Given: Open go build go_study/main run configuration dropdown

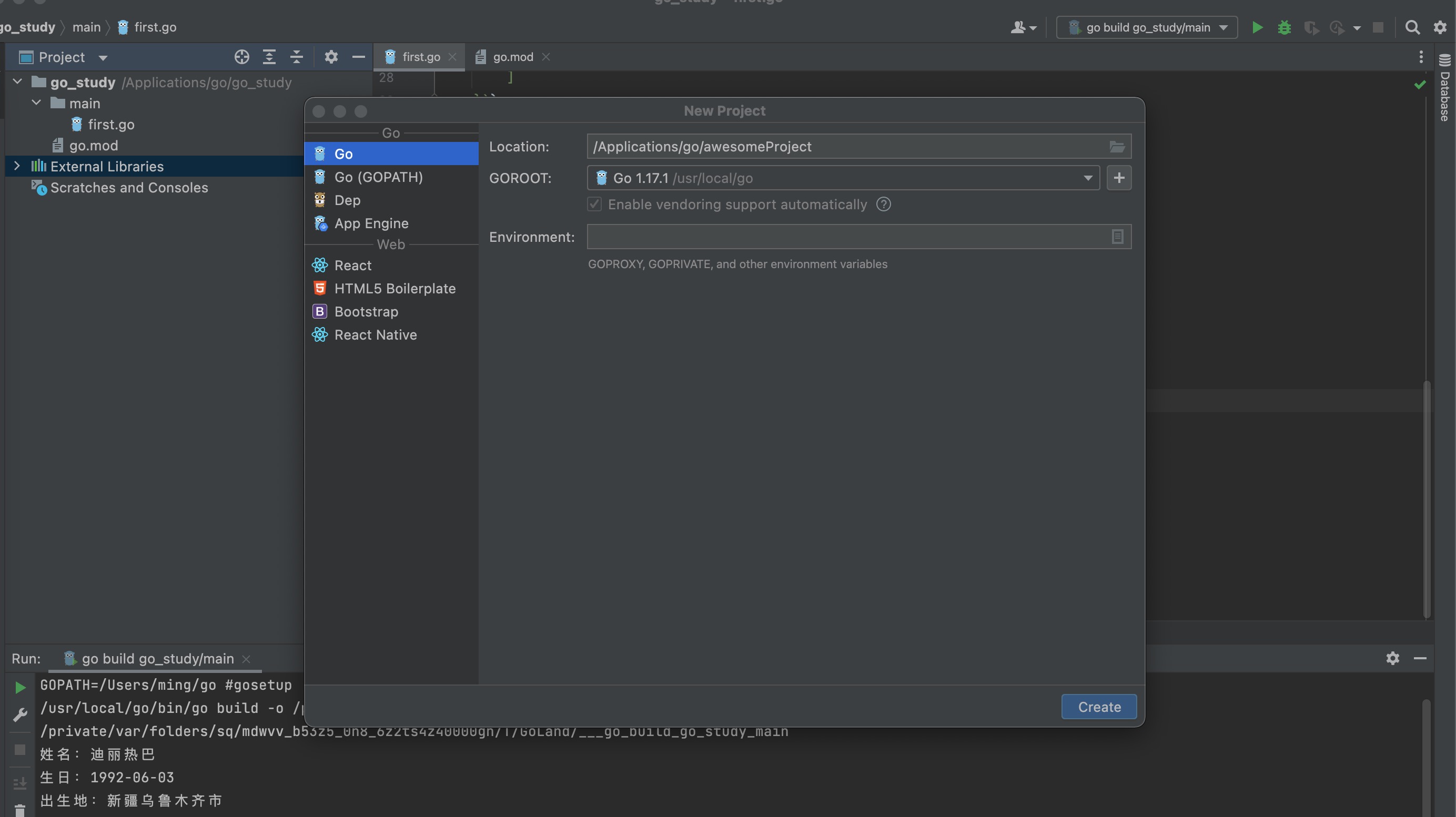Looking at the screenshot, I should point(1147,27).
